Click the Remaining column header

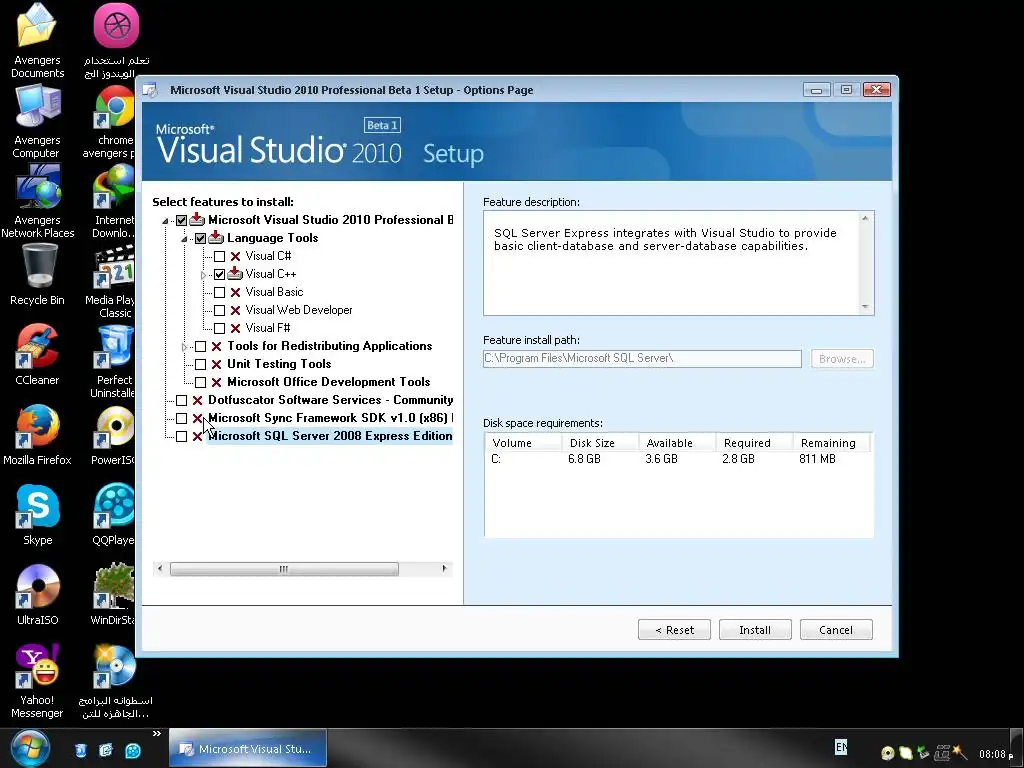coord(832,443)
